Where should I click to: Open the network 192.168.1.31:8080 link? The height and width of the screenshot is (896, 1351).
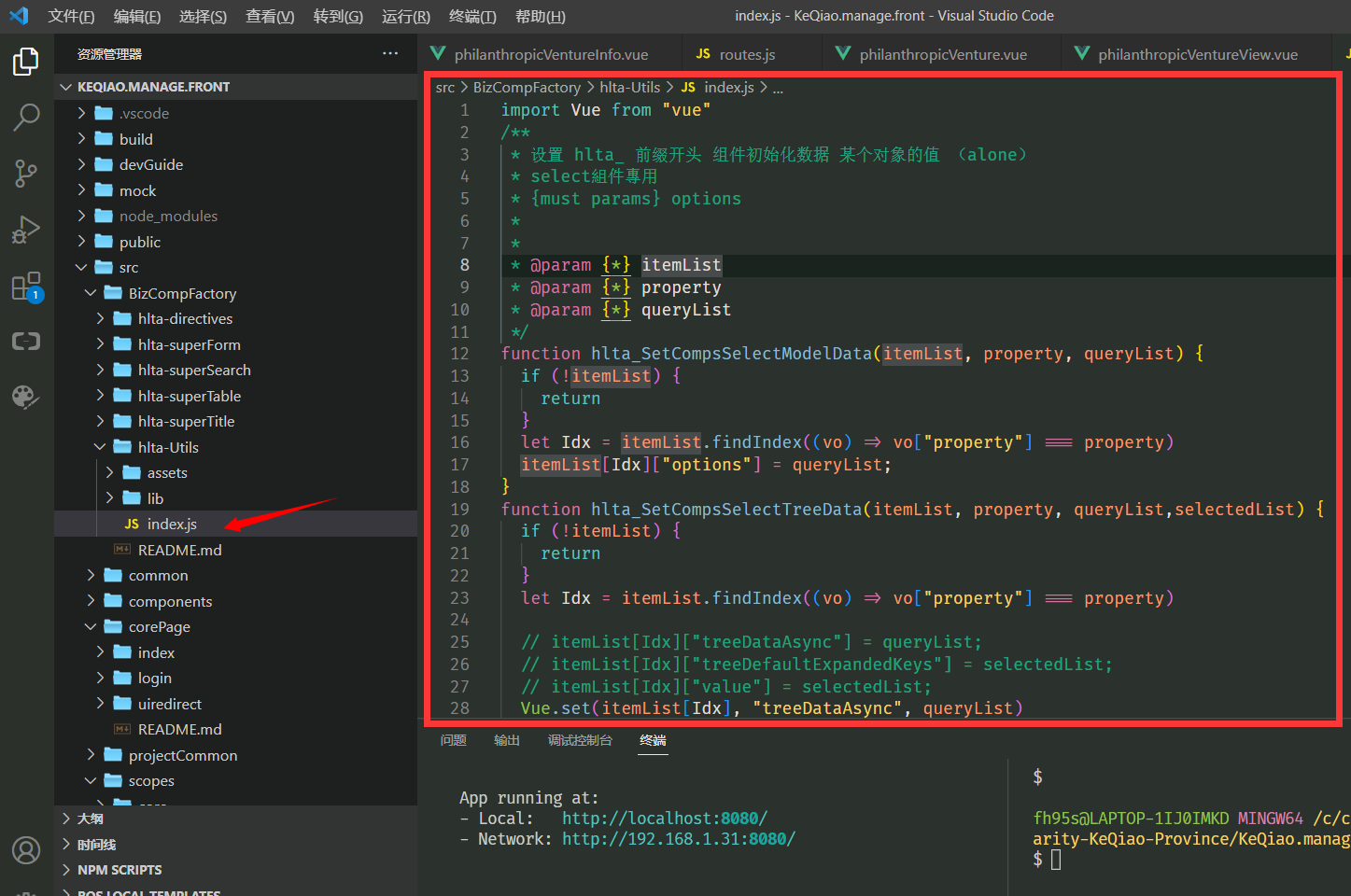point(678,839)
